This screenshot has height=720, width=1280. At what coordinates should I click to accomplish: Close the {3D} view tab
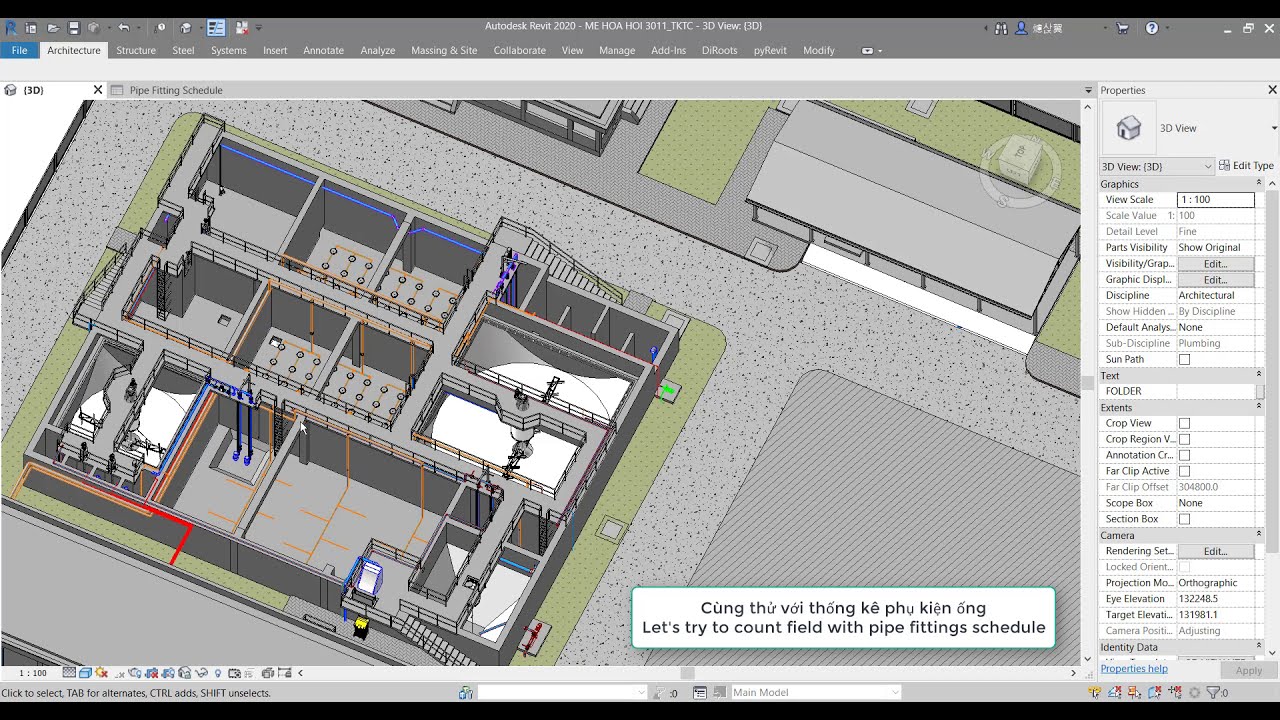click(98, 90)
